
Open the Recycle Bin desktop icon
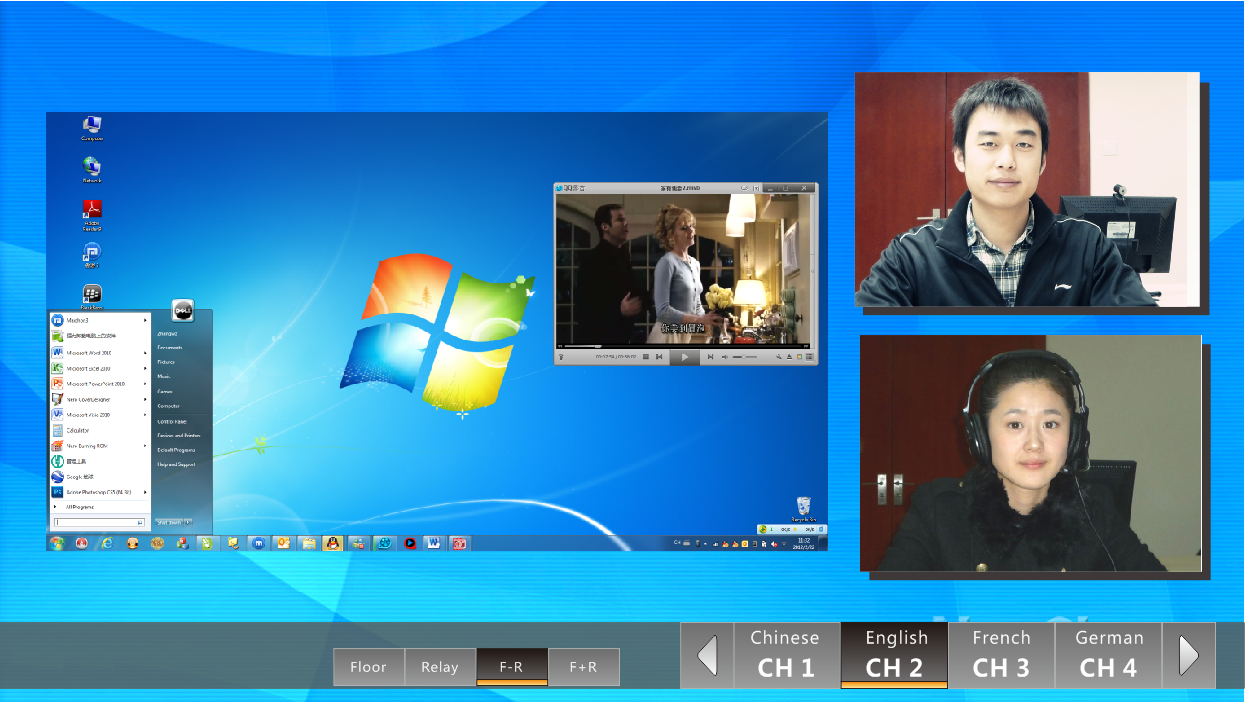pyautogui.click(x=804, y=510)
